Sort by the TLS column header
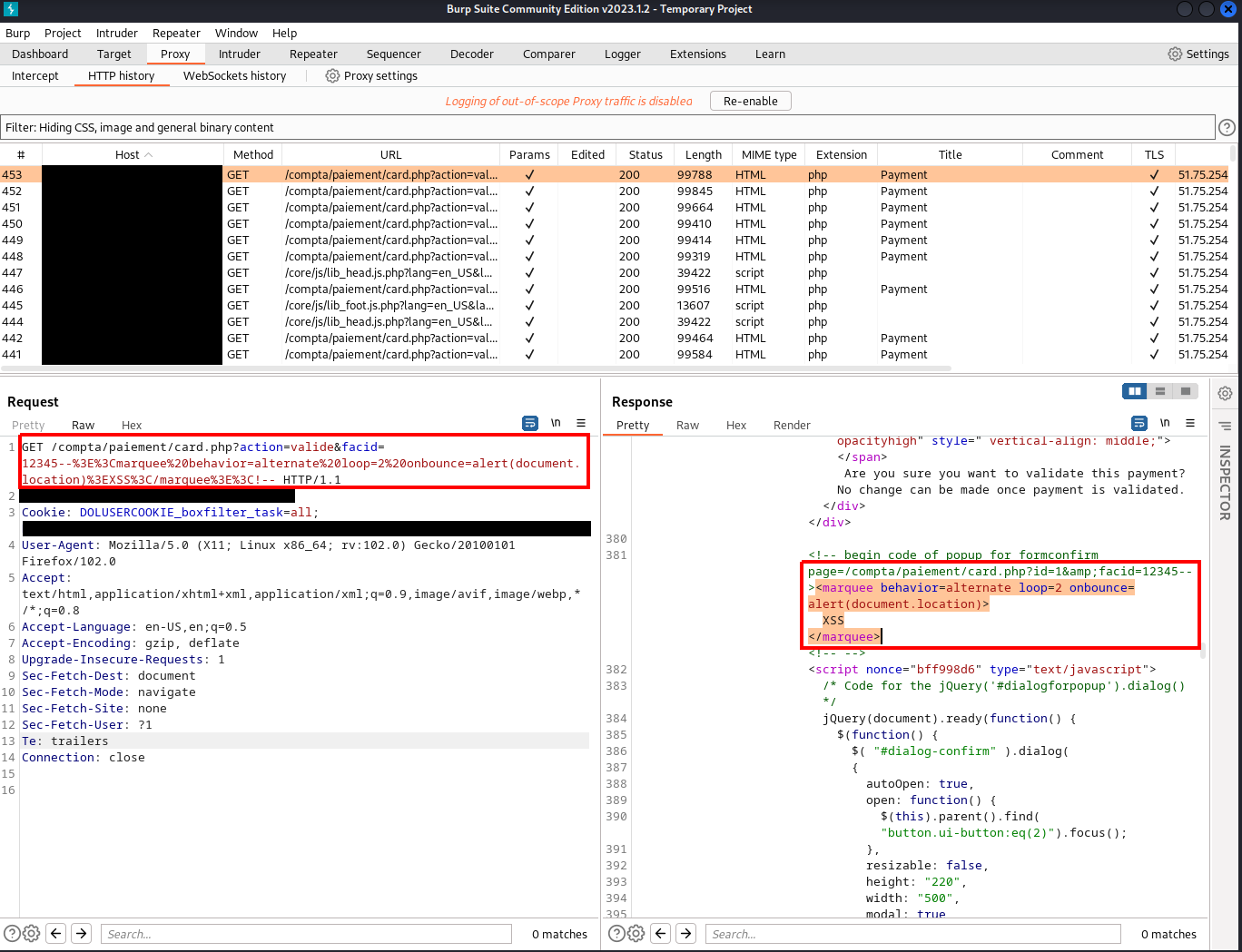 (x=1154, y=154)
